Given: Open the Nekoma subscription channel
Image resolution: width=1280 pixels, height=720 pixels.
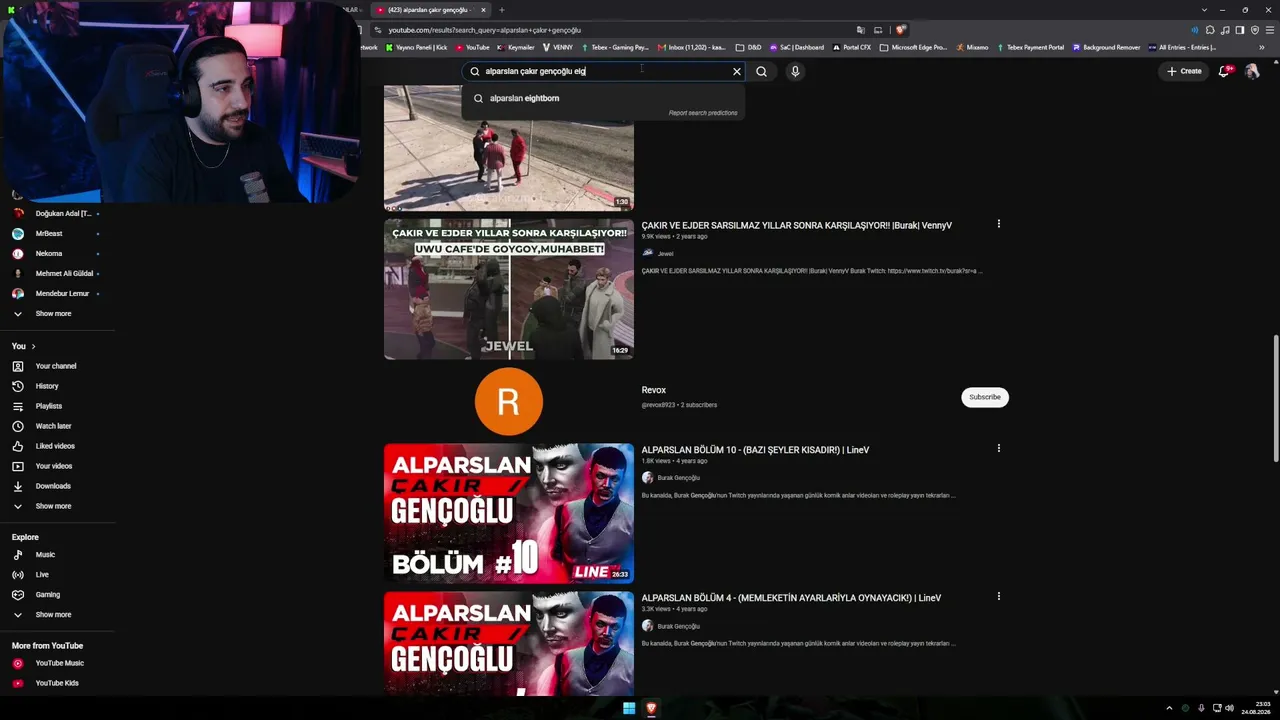Looking at the screenshot, I should (49, 254).
